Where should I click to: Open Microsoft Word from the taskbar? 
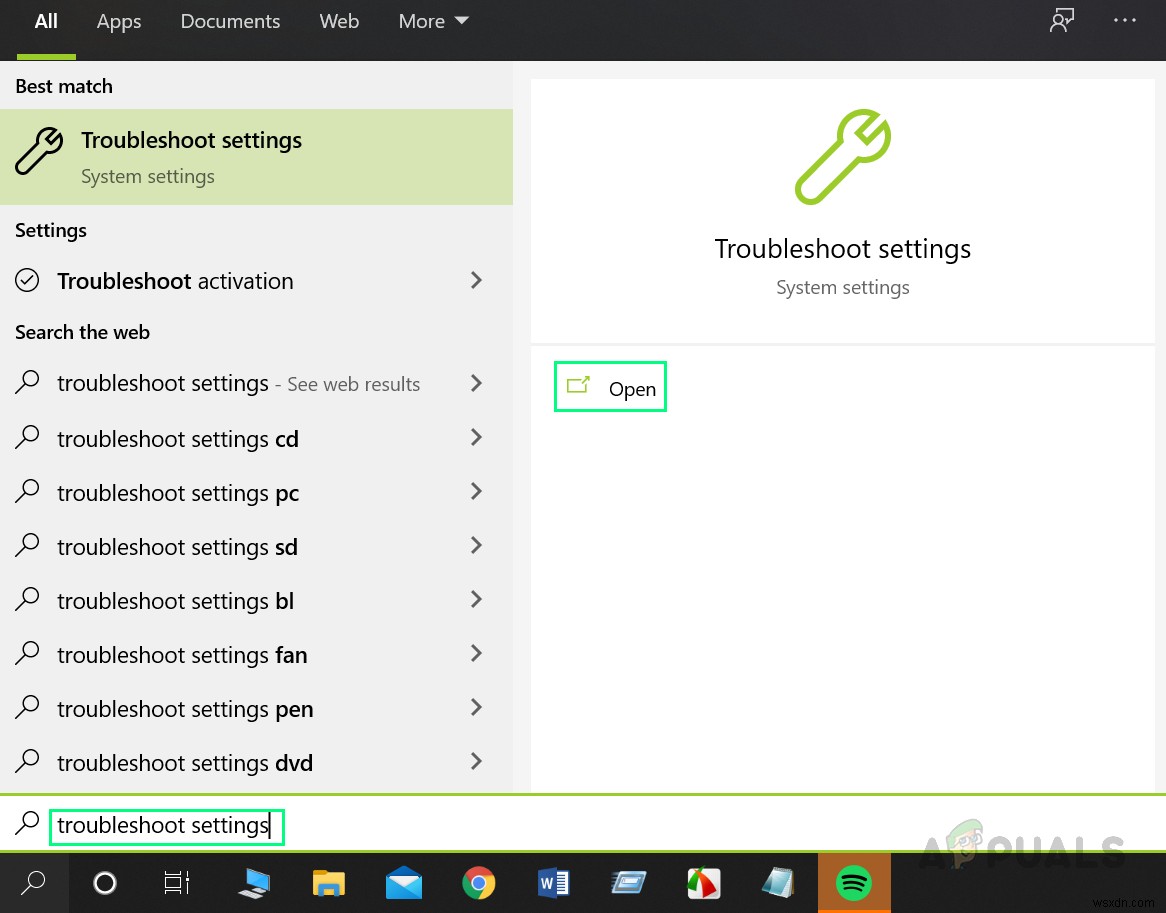coord(553,883)
